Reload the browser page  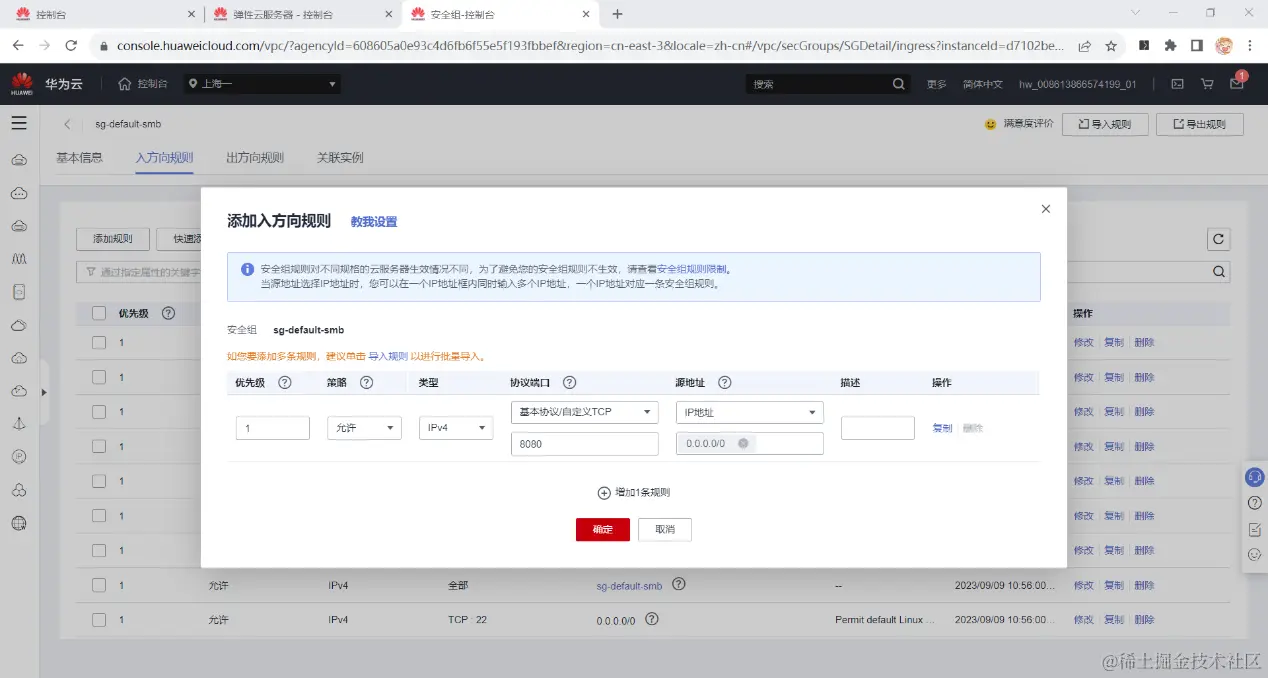click(x=71, y=45)
